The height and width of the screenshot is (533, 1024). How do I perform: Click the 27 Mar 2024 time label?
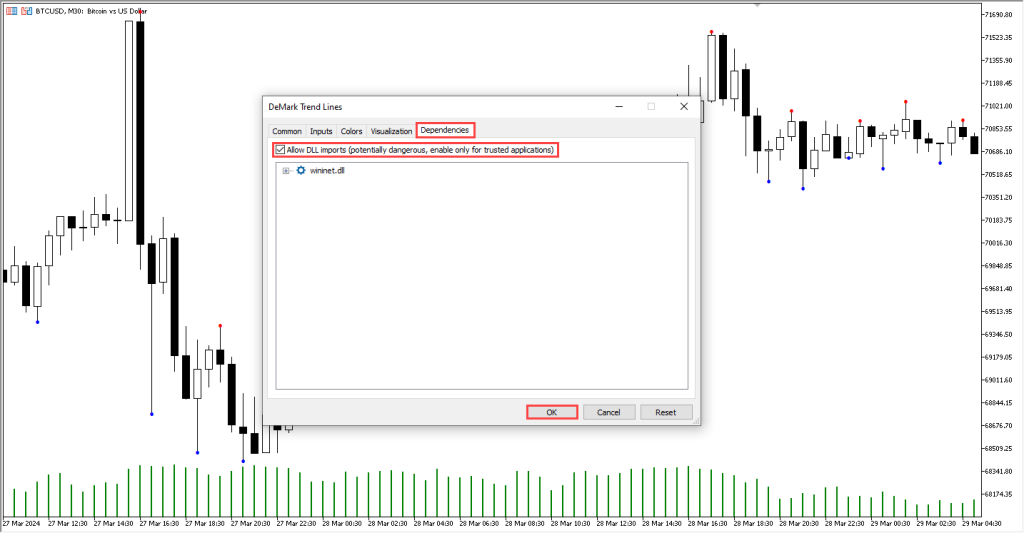tap(22, 523)
